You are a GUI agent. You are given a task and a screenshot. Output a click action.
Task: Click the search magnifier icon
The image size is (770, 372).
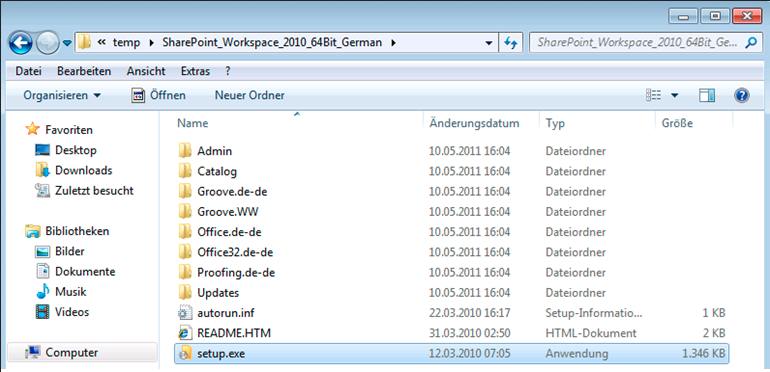(751, 43)
